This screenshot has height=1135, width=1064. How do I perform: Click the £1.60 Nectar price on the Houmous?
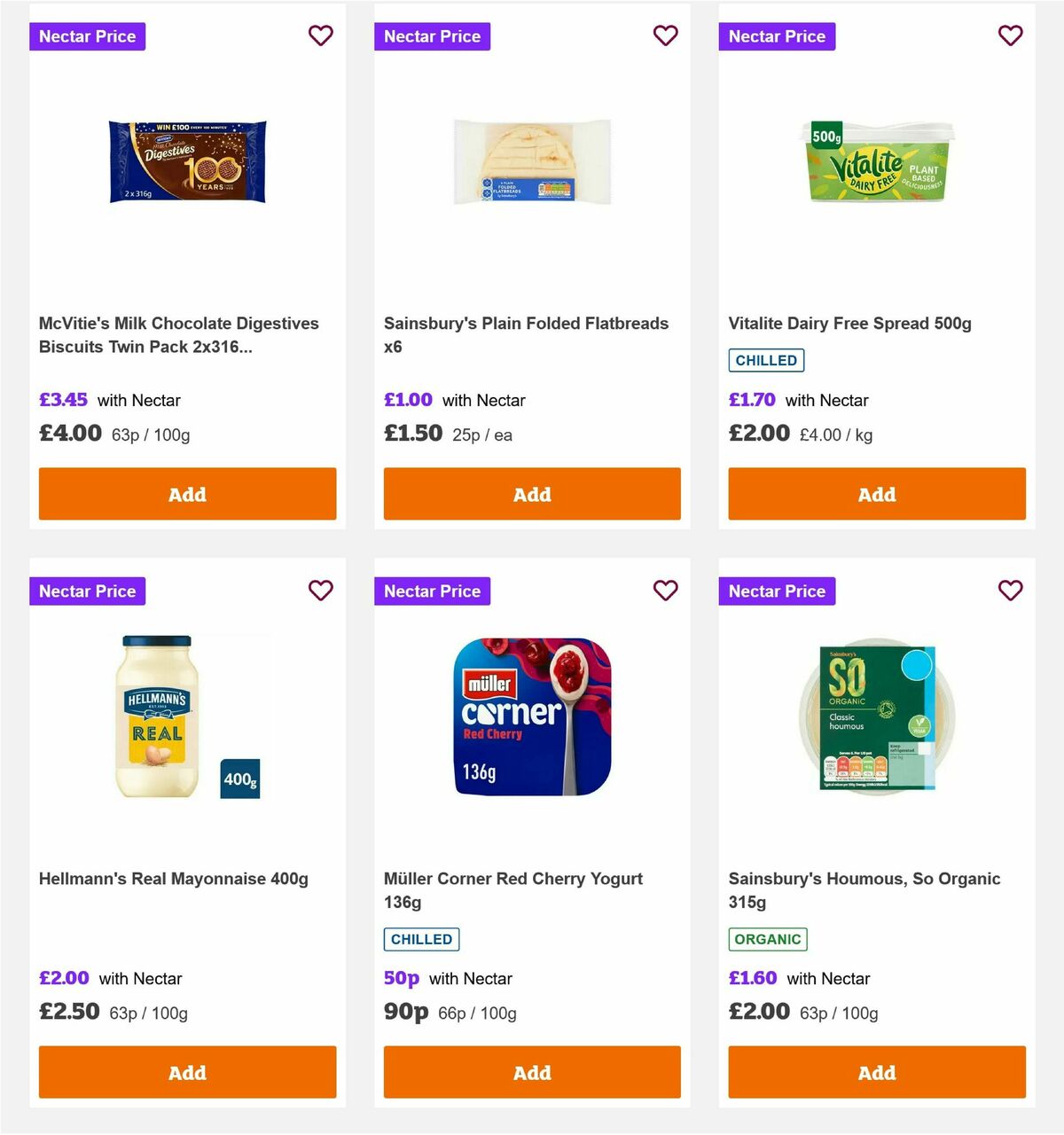pyautogui.click(x=752, y=978)
